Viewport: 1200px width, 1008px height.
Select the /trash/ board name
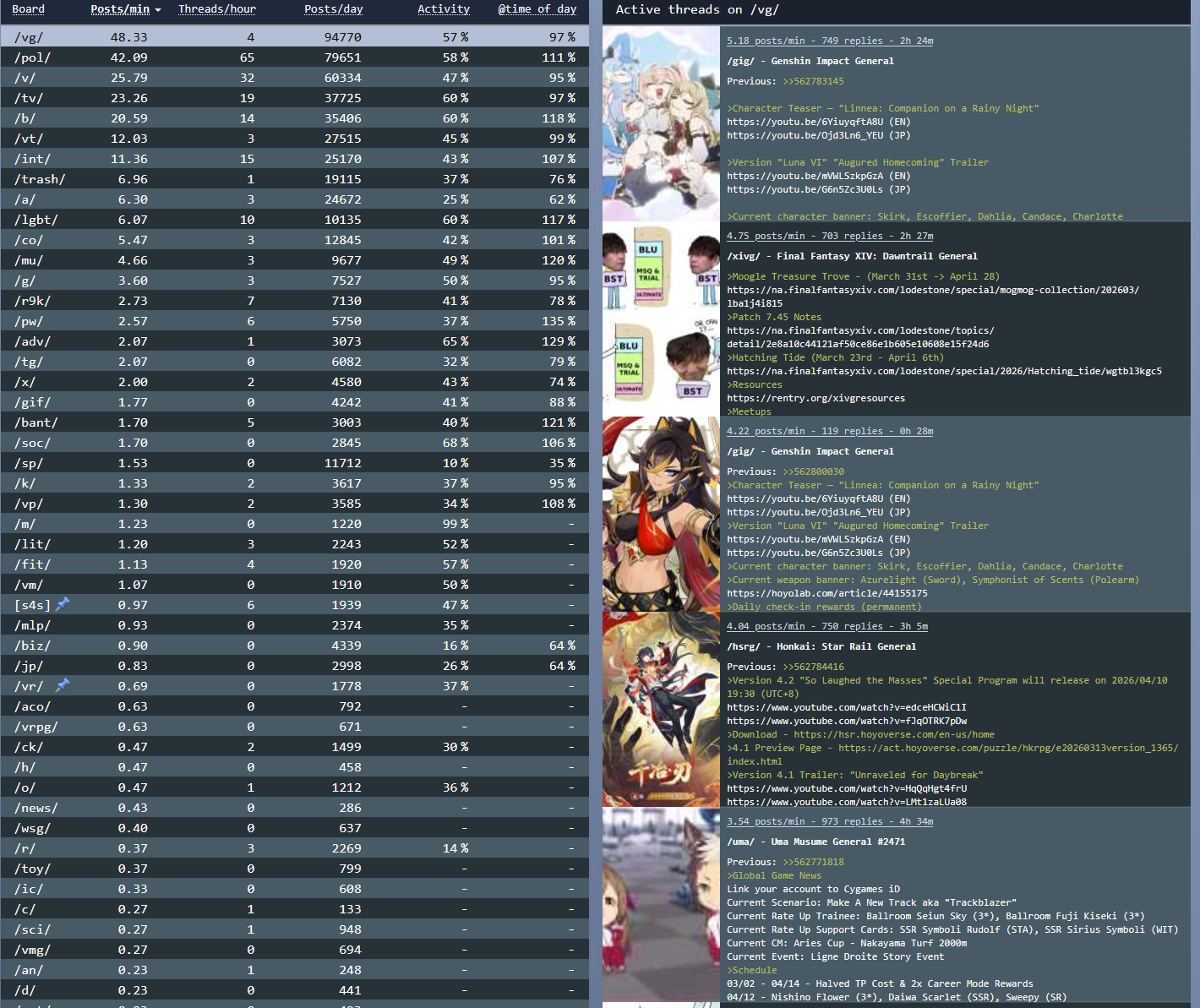[x=40, y=179]
